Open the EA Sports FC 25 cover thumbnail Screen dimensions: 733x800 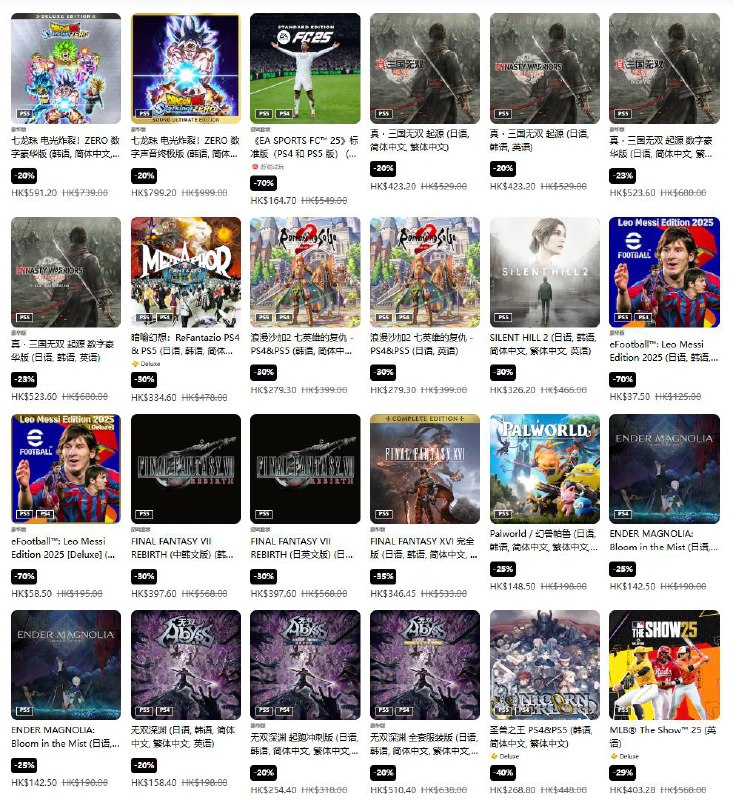pos(305,68)
